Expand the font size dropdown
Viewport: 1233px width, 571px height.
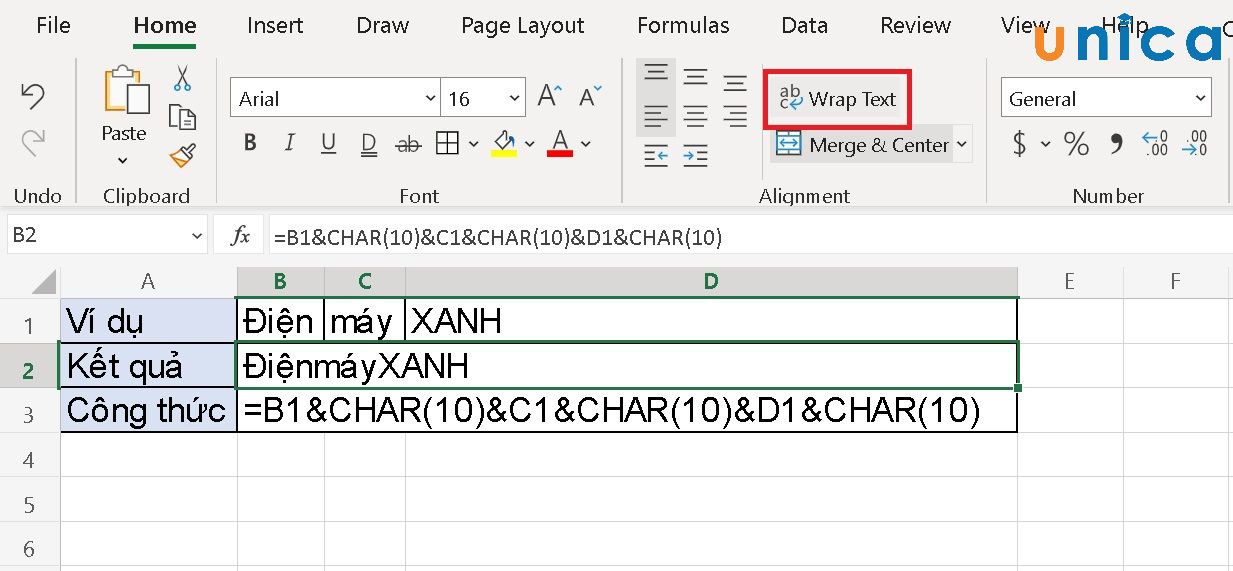click(x=514, y=98)
